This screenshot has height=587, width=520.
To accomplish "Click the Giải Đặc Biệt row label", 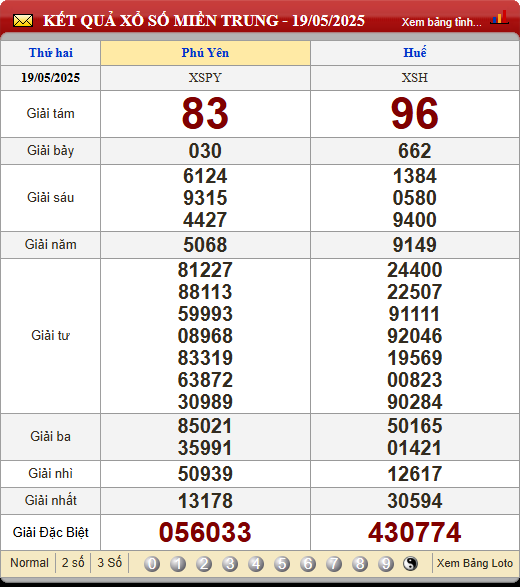I will 51,532.
